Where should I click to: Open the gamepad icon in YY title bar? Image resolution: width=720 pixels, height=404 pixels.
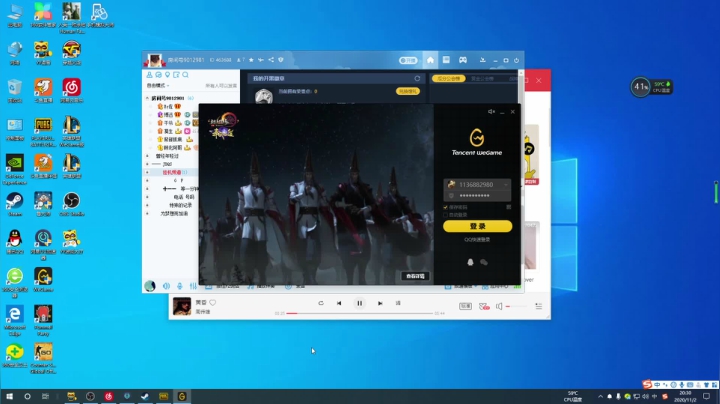(463, 60)
